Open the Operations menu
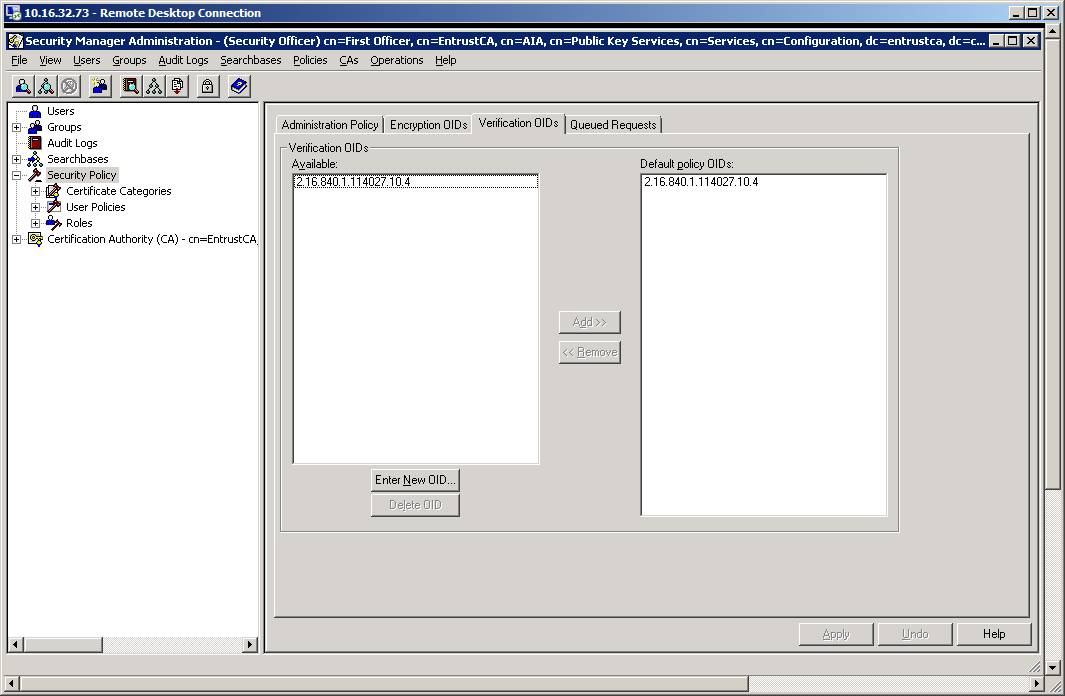The height and width of the screenshot is (696, 1065). click(x=396, y=60)
